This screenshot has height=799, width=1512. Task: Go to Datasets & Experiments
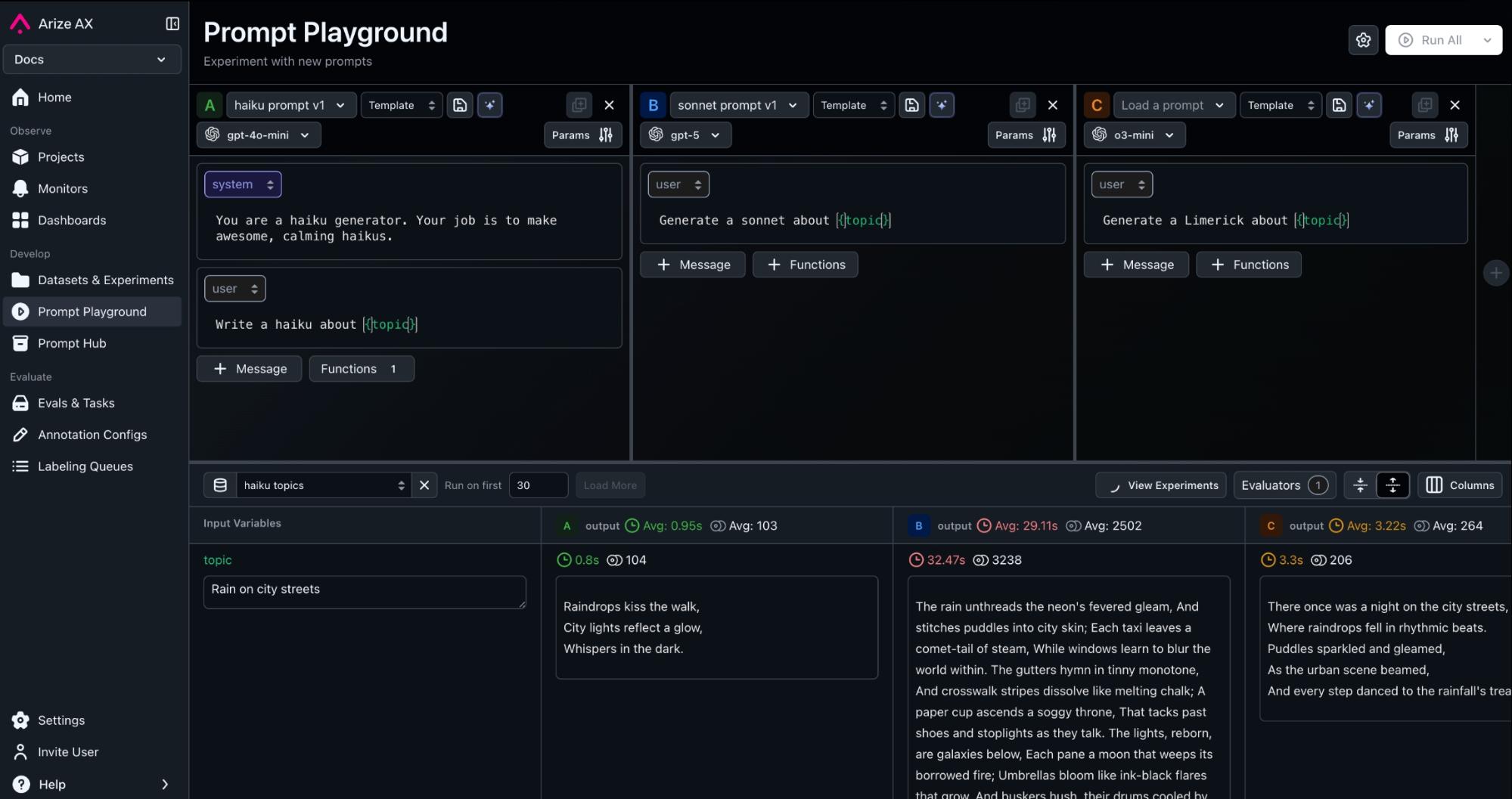coord(105,280)
